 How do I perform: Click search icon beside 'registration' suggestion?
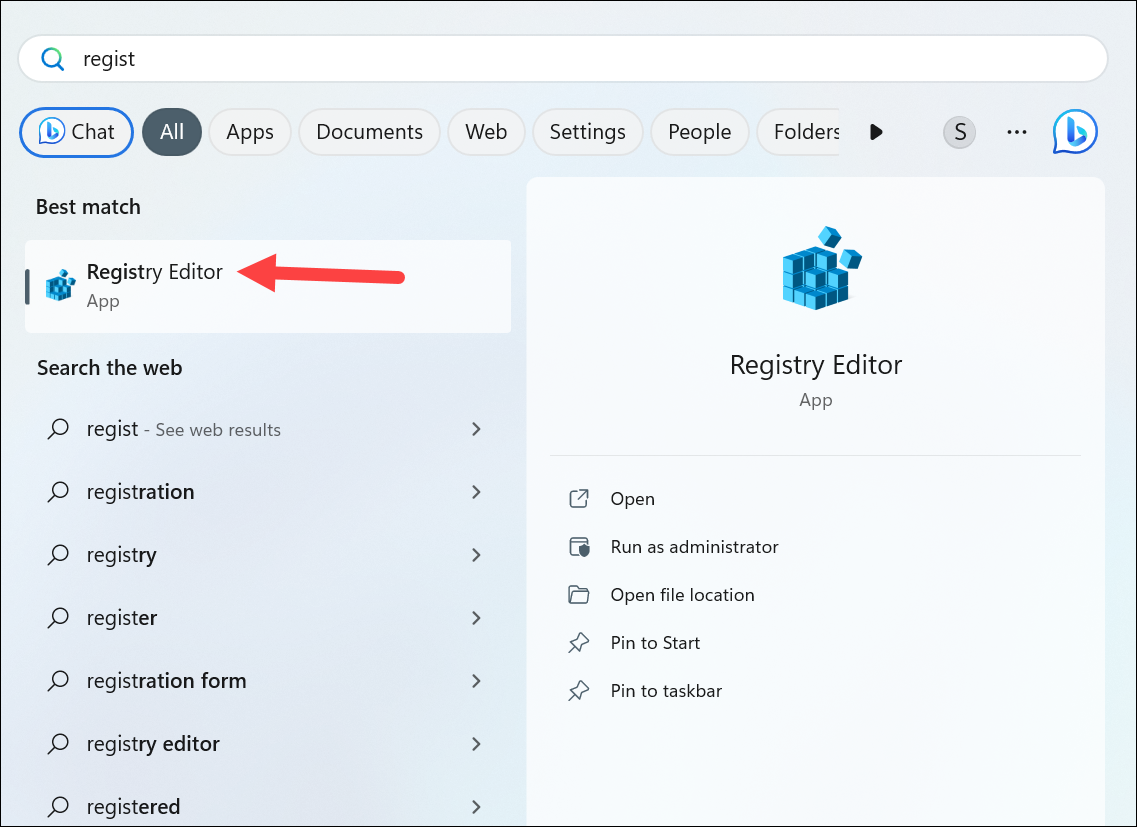(58, 492)
